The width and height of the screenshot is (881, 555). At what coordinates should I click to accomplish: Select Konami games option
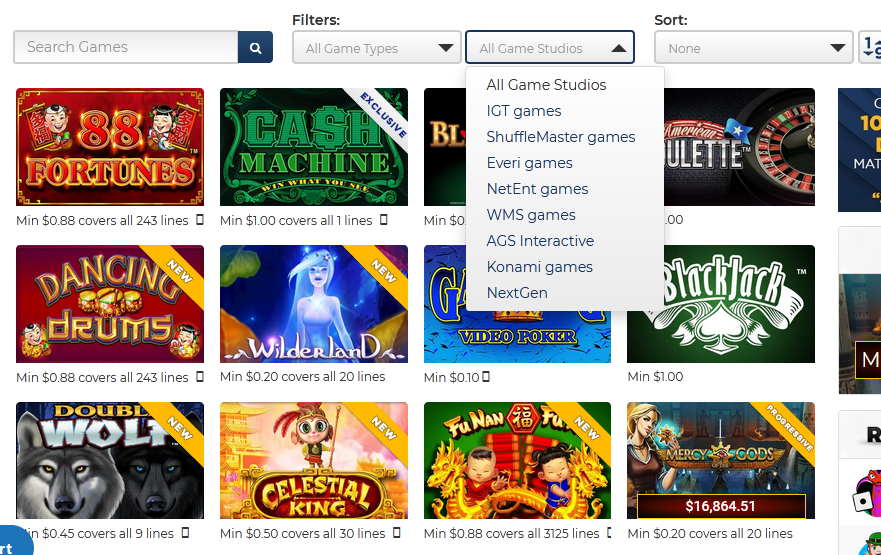point(539,266)
